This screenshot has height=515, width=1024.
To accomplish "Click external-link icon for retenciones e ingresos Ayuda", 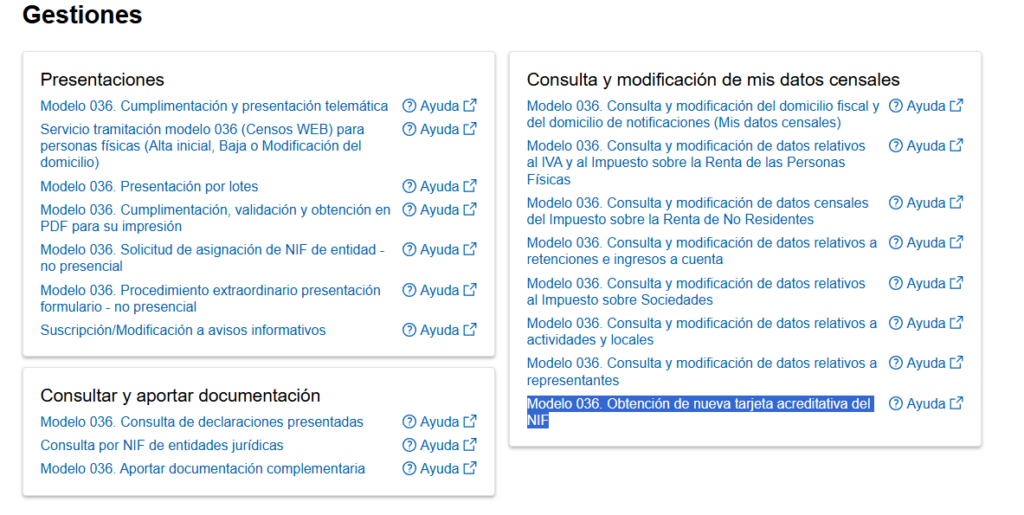I will (956, 242).
